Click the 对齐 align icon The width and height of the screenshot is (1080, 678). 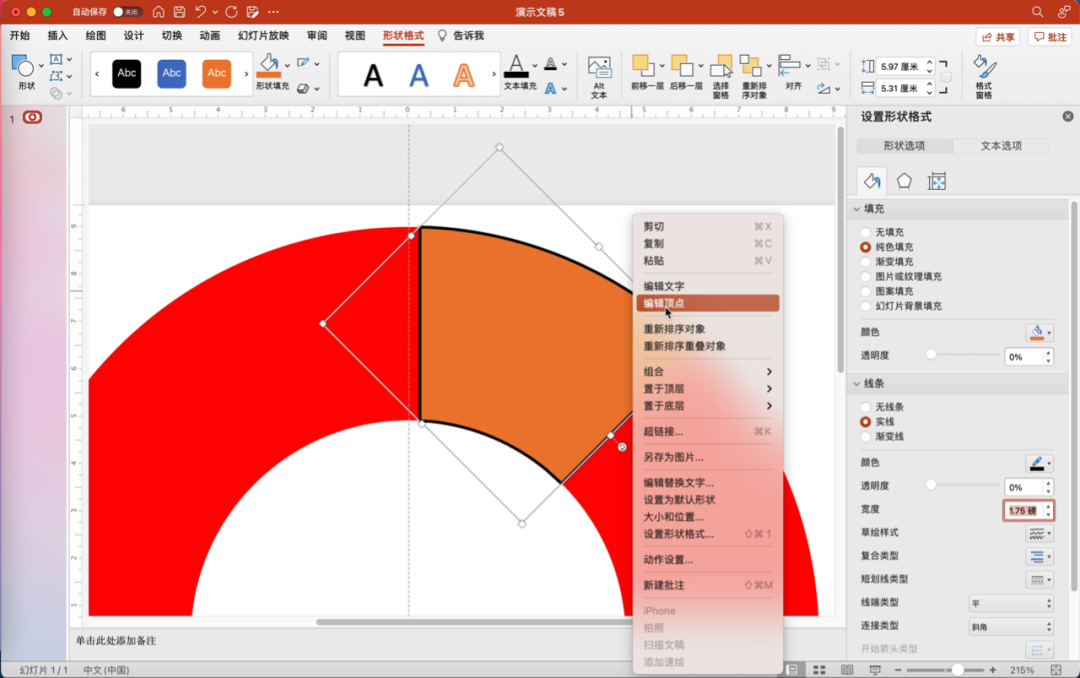pos(789,65)
